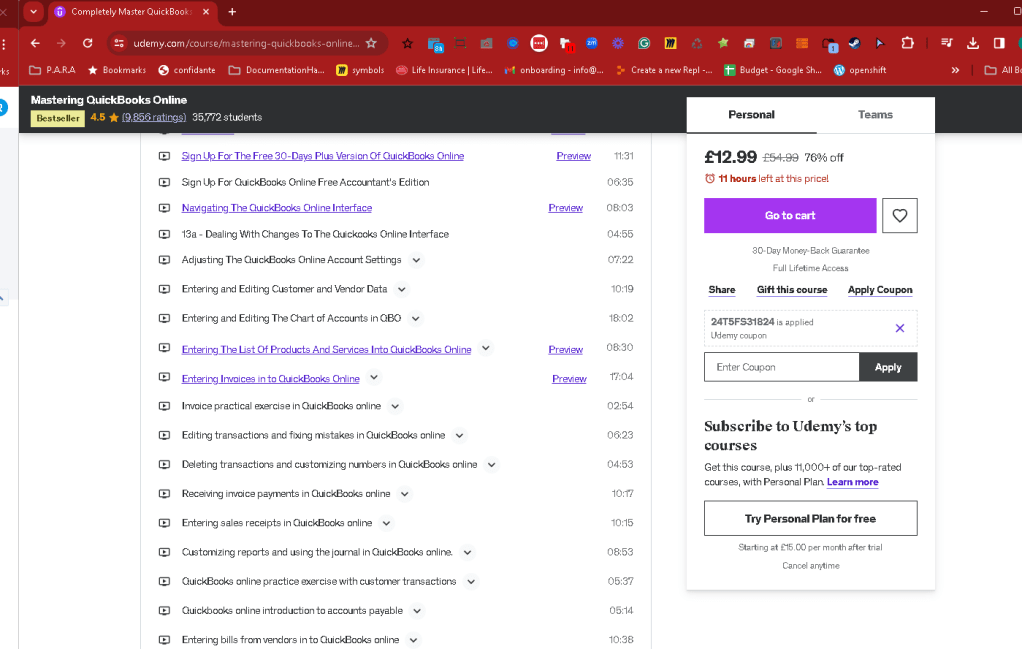Expand introduction to accounts payable lecture

tap(417, 611)
